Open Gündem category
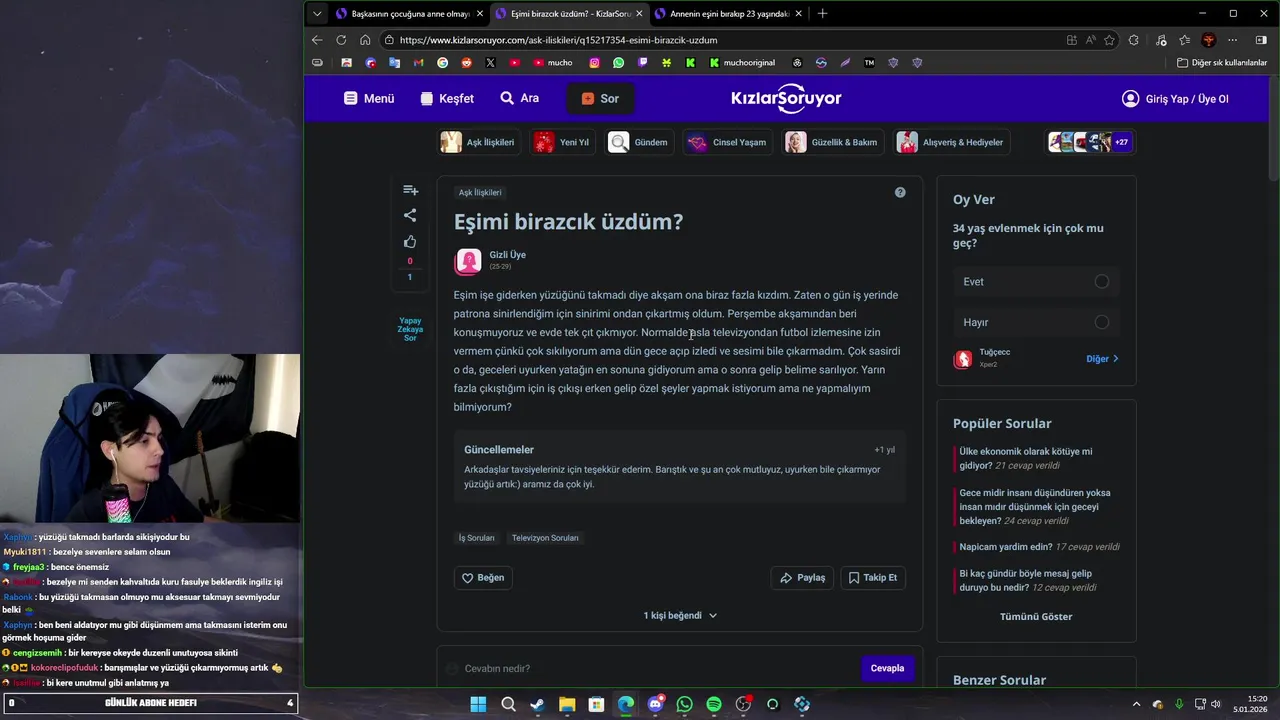 pyautogui.click(x=639, y=142)
